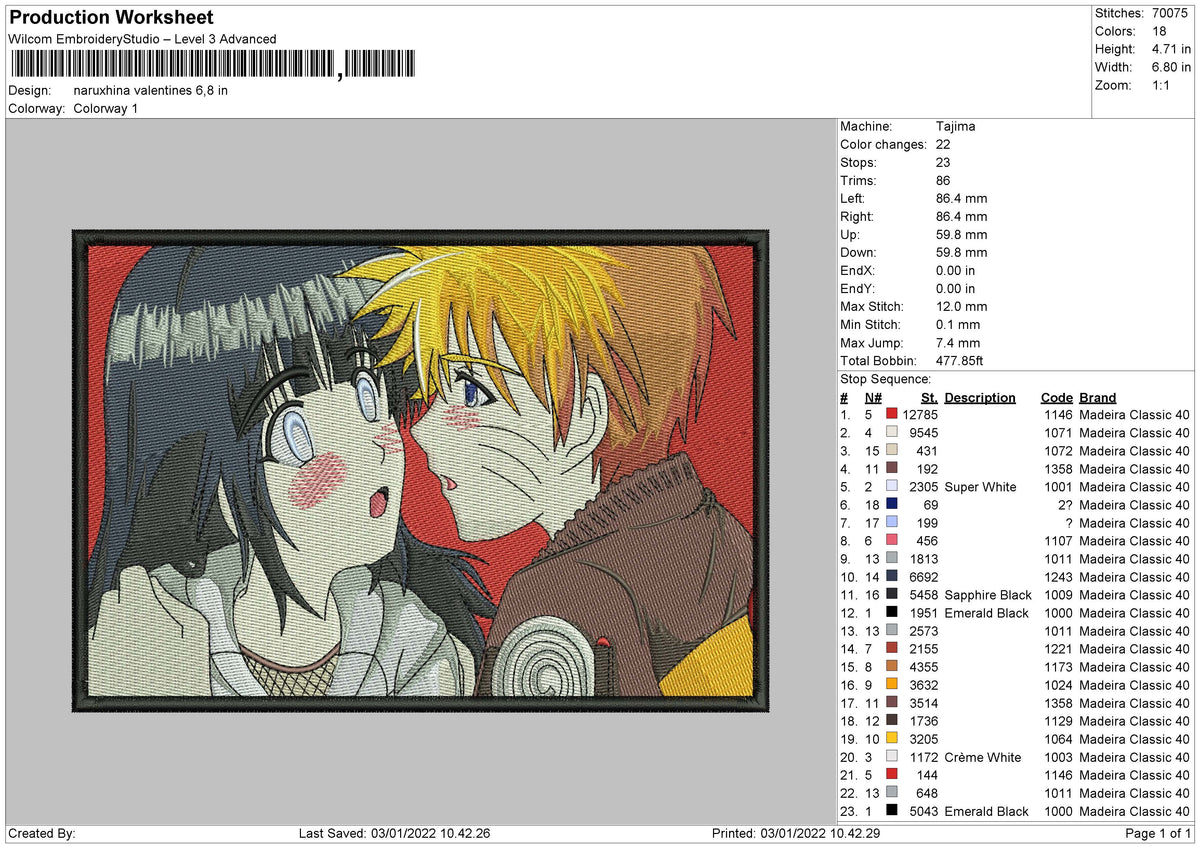Select the yellow swatch in stop 19
The image size is (1200, 848).
coord(891,738)
